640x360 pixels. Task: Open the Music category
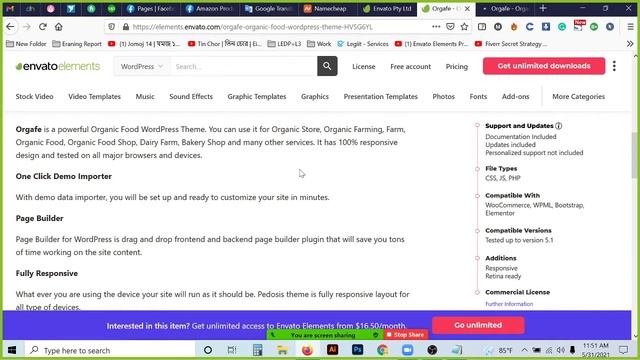point(145,97)
